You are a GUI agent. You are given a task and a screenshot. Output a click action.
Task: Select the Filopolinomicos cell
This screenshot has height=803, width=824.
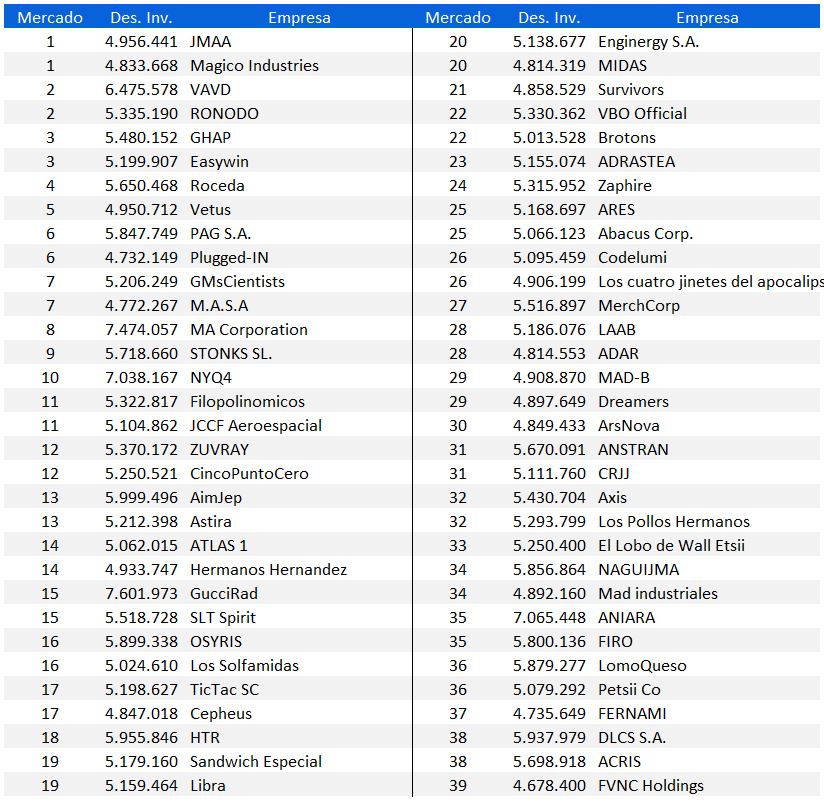[248, 402]
